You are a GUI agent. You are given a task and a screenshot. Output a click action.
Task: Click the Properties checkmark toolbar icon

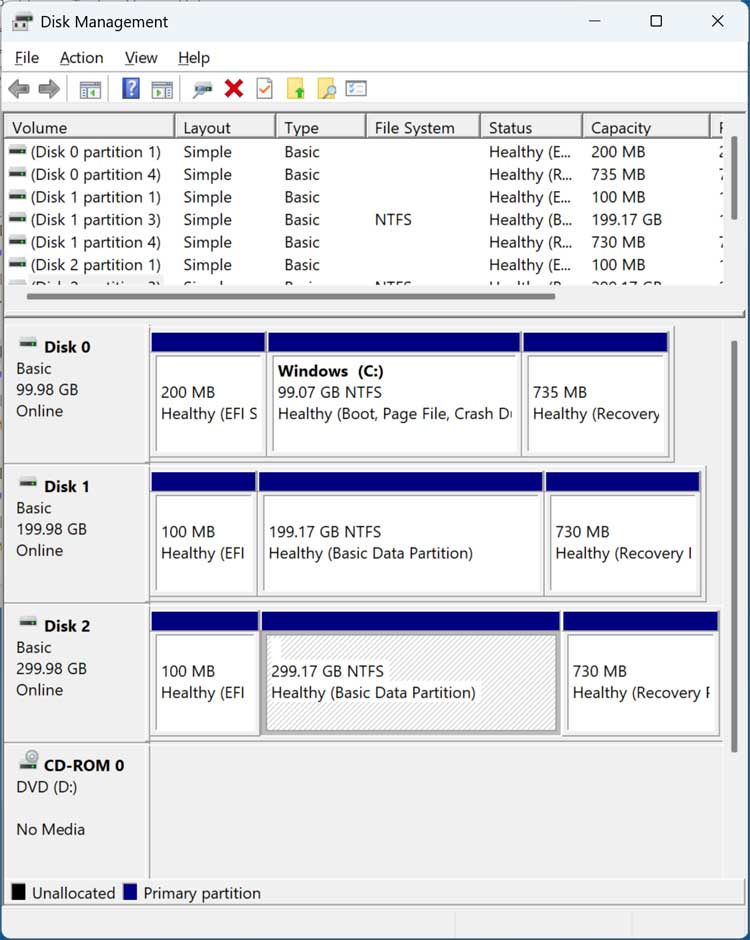point(264,89)
